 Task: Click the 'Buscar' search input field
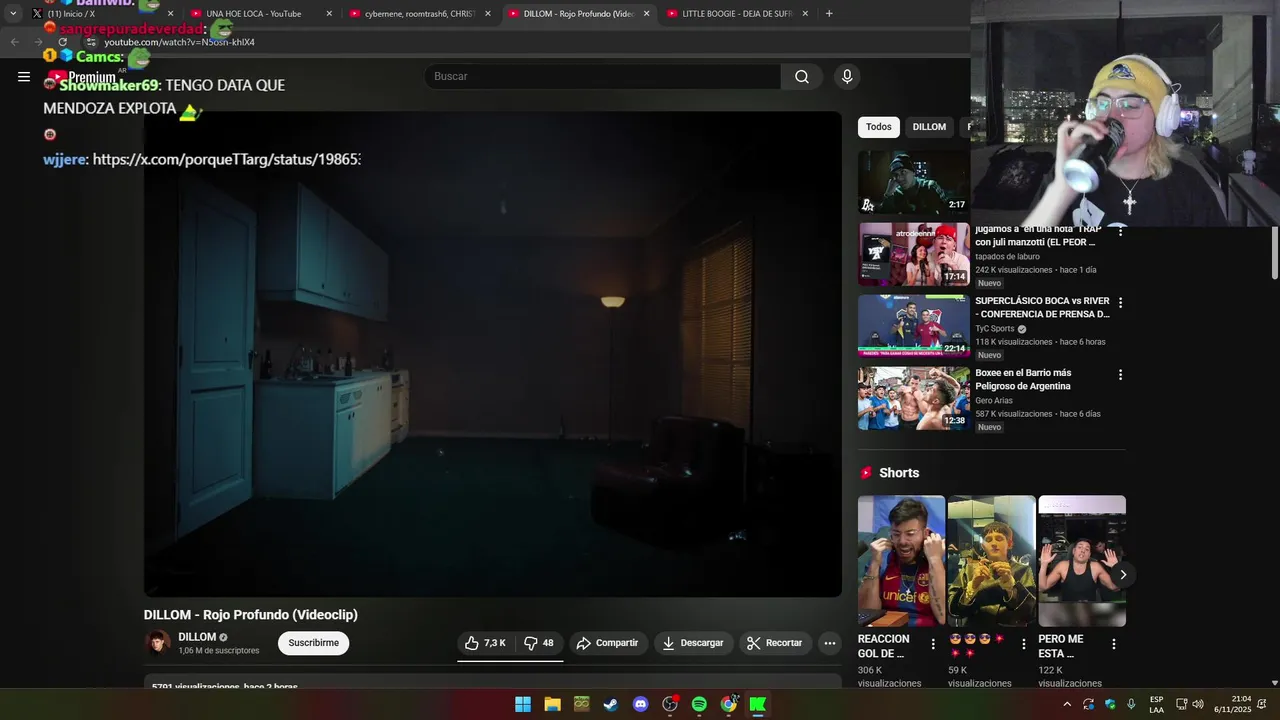point(602,77)
